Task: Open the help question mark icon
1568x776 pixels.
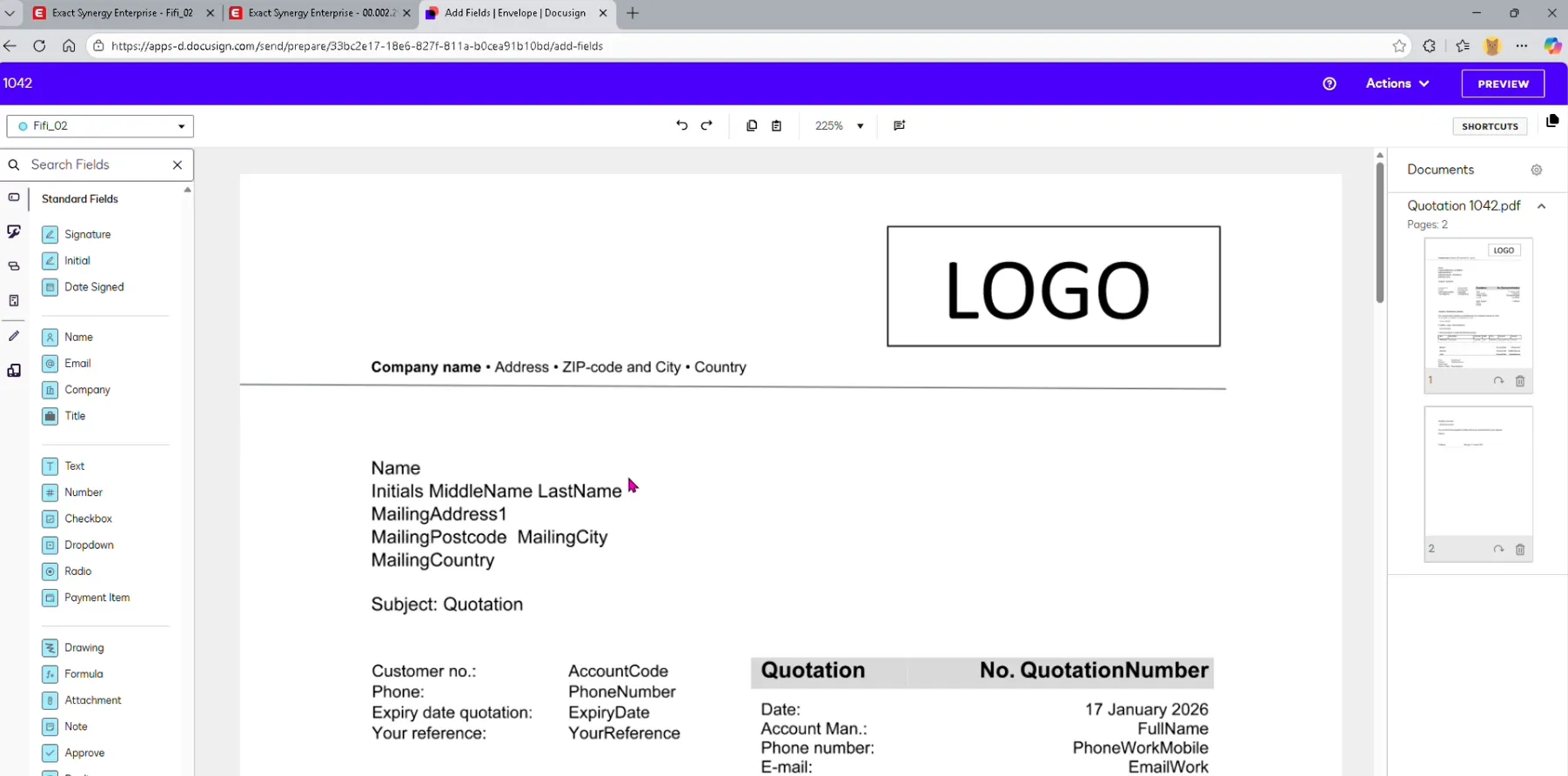Action: (1329, 84)
